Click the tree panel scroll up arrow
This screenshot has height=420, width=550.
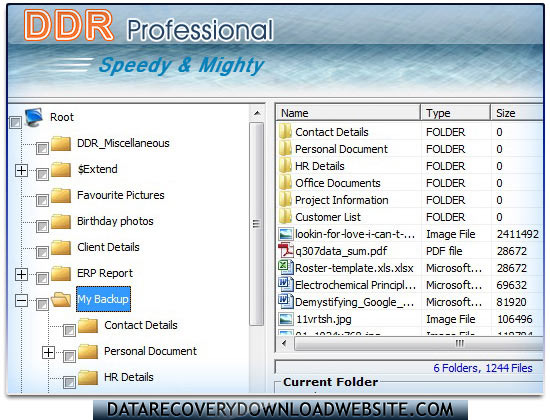257,113
